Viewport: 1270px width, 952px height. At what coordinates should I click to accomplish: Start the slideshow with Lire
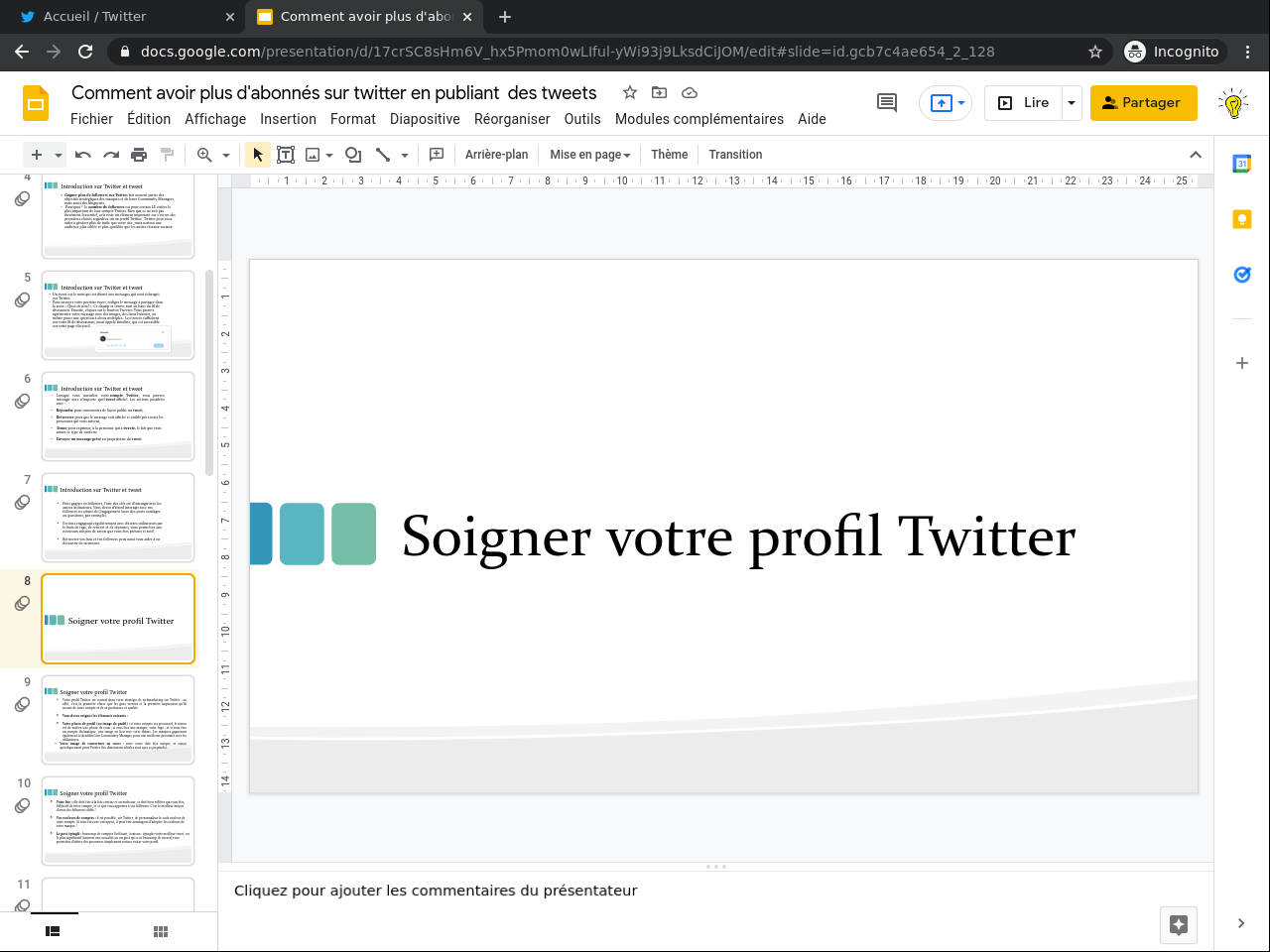click(x=1023, y=102)
